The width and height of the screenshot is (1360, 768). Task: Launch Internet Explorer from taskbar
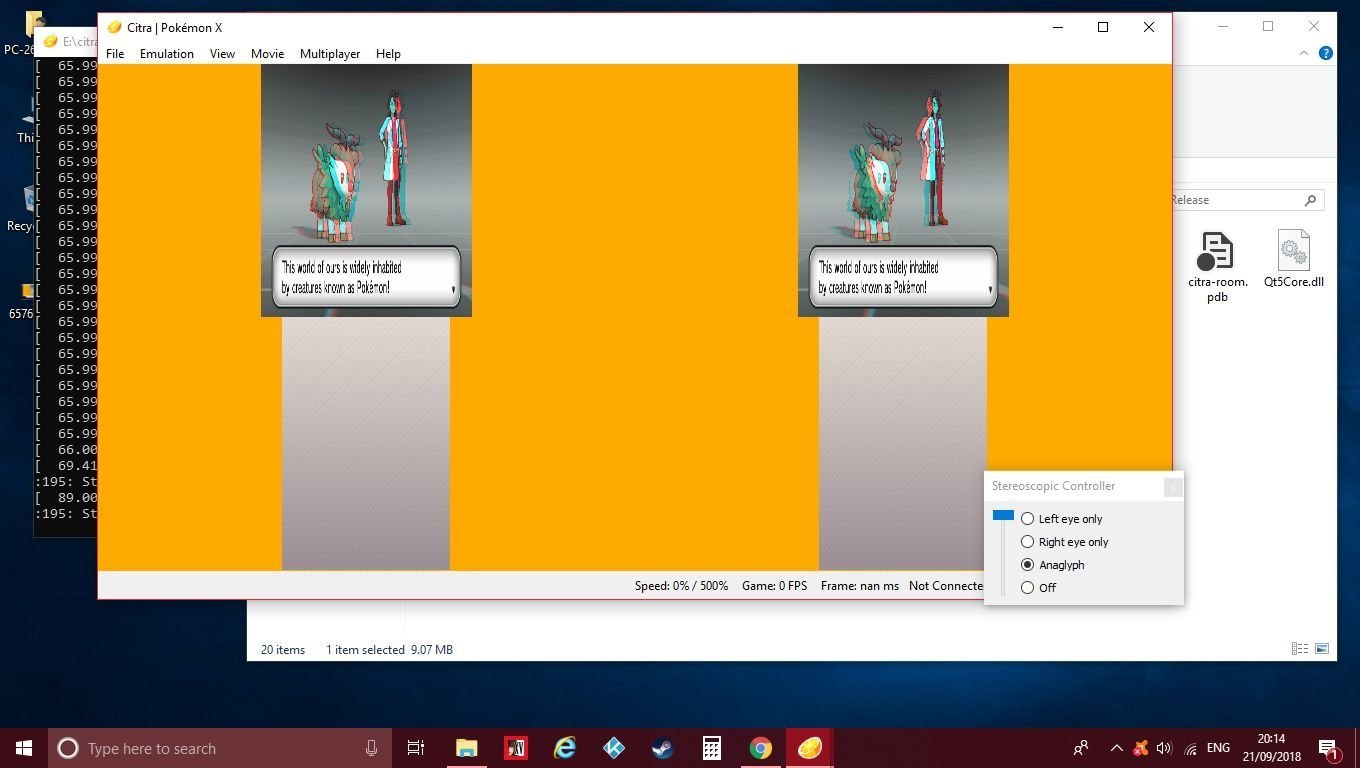pos(565,748)
